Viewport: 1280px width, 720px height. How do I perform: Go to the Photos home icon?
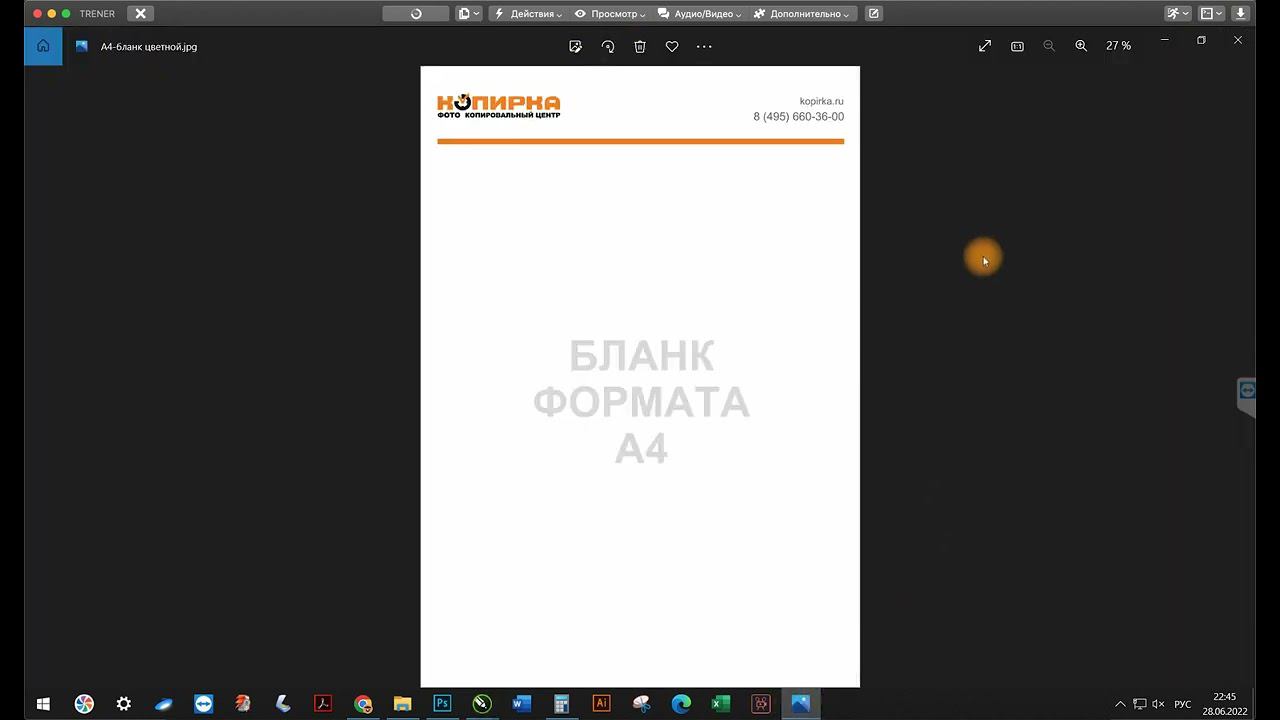pyautogui.click(x=43, y=46)
